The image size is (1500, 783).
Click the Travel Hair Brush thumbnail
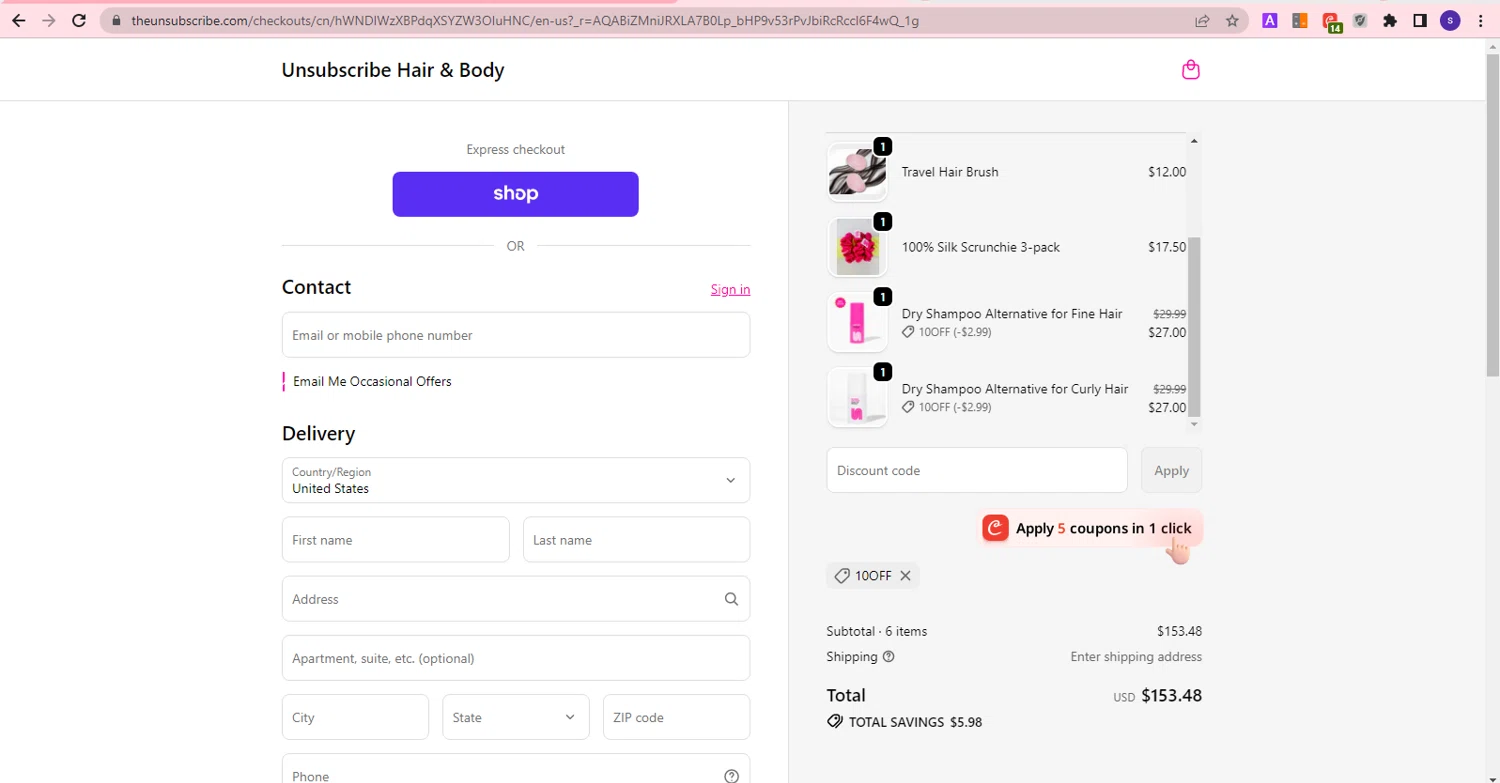click(x=857, y=172)
